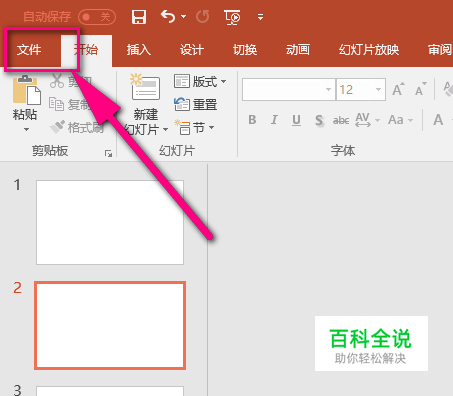The width and height of the screenshot is (453, 396).
Task: Open the 幻灯片放映 tab
Action: coord(369,50)
